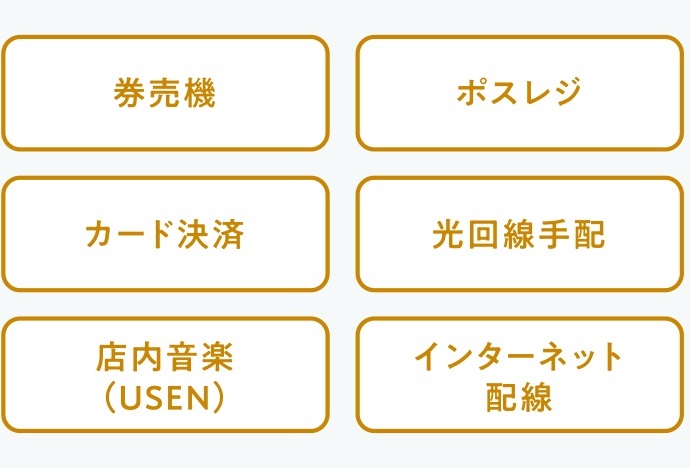690x468 pixels.
Task: Open the インターネット配線 button
Action: coord(519,375)
